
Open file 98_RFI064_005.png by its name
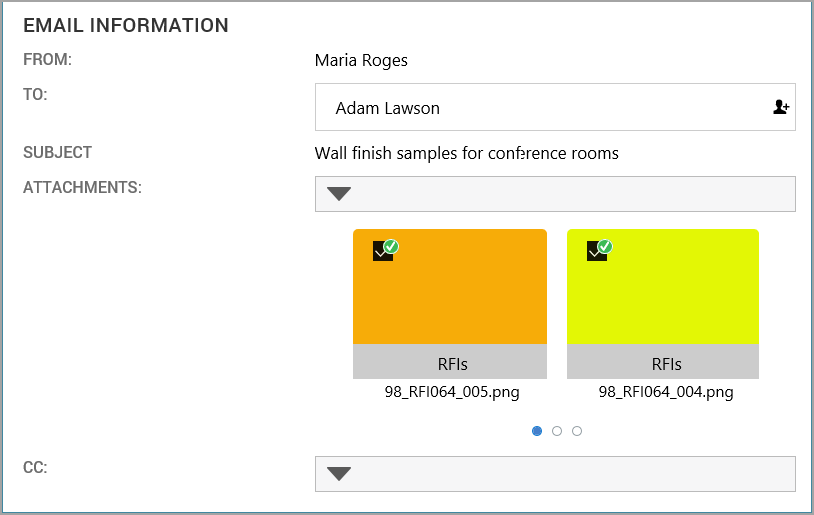pos(452,392)
